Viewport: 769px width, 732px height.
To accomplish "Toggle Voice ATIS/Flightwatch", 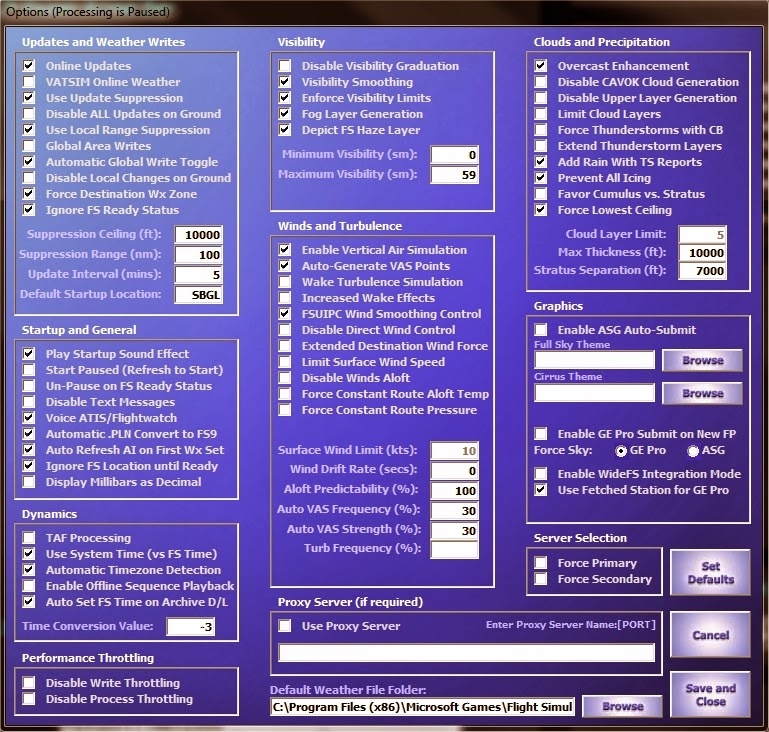I will point(29,418).
